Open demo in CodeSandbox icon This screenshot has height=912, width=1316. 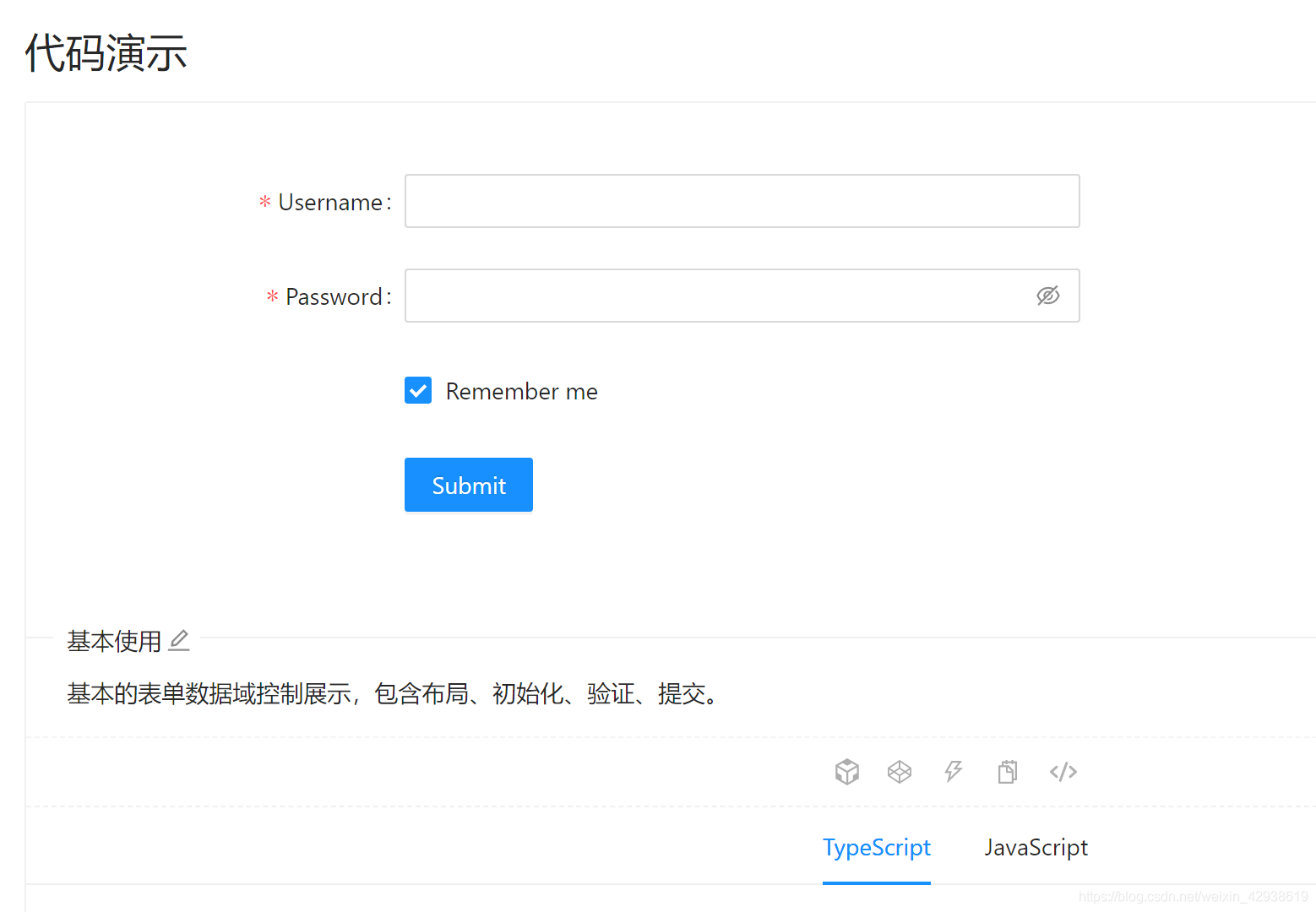[847, 771]
